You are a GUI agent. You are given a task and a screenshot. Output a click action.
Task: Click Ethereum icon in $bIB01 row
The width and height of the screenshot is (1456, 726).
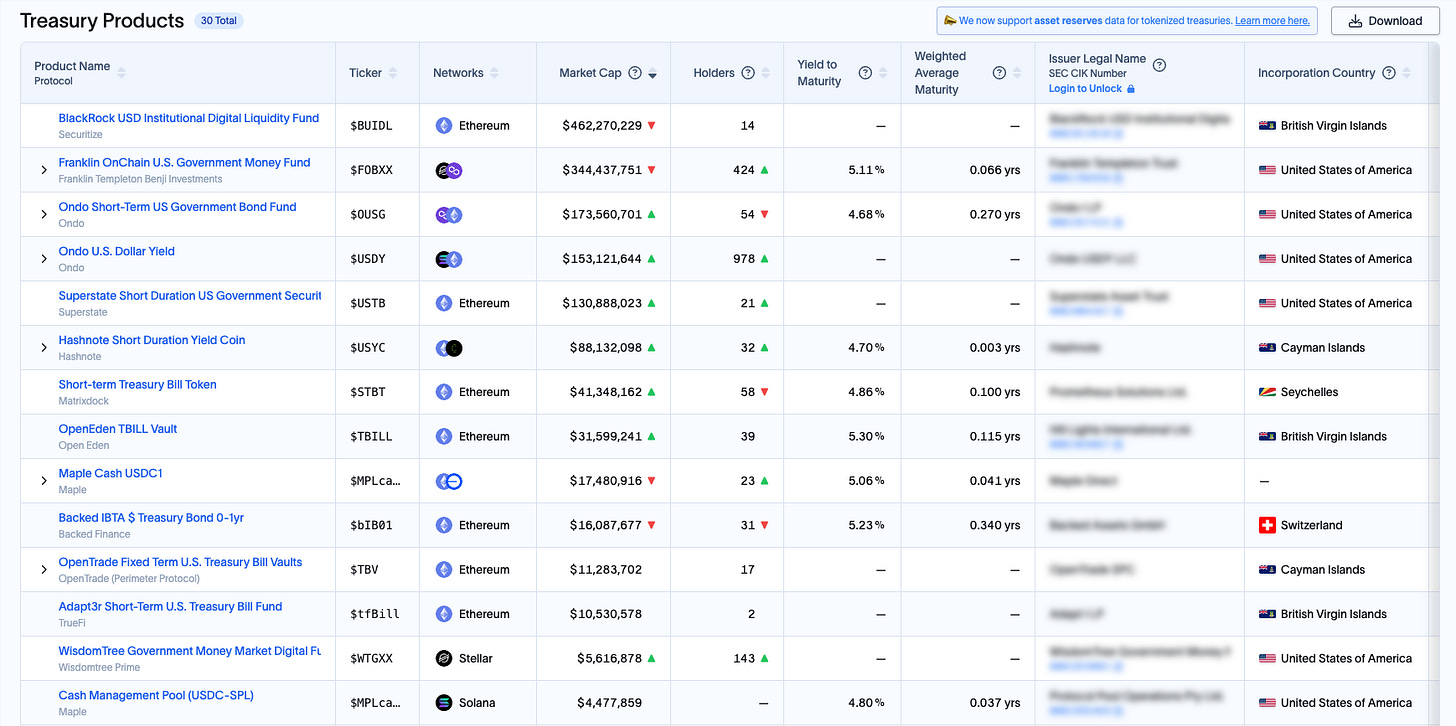[444, 525]
